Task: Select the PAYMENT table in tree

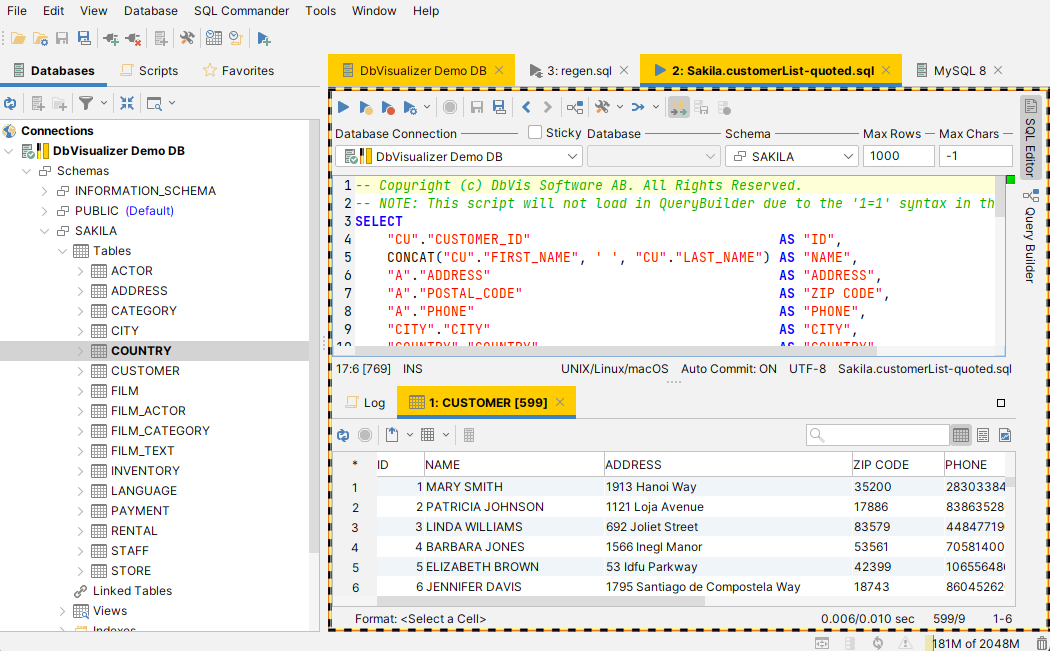Action: (140, 511)
